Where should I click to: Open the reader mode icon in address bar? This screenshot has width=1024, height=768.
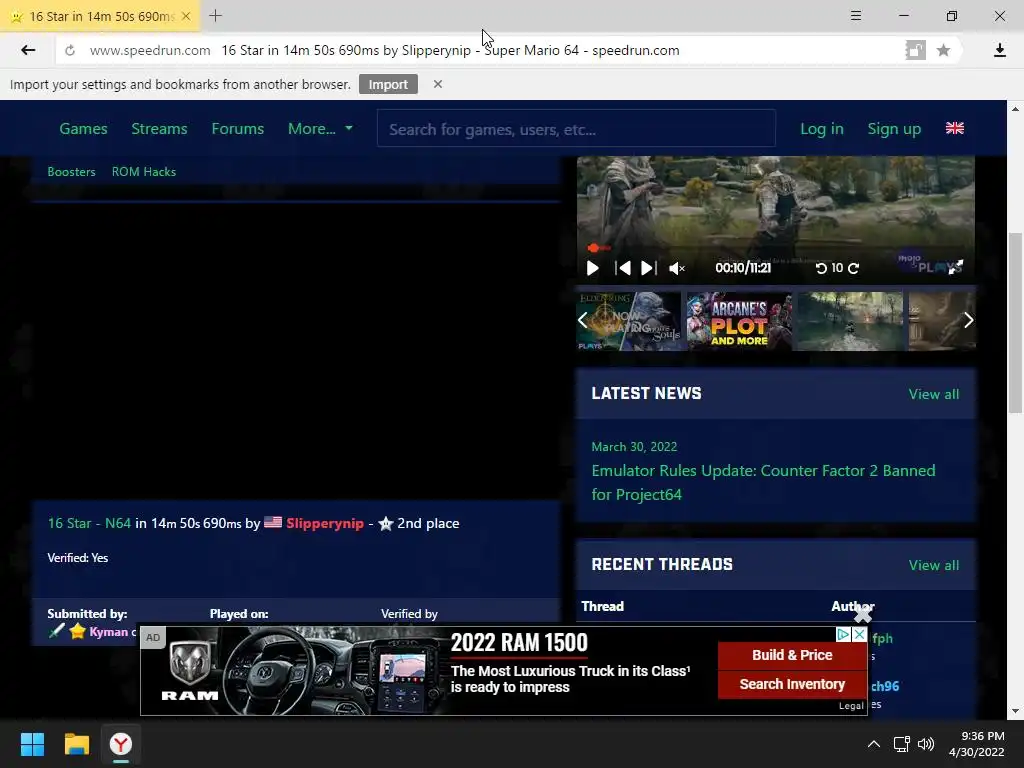[915, 50]
